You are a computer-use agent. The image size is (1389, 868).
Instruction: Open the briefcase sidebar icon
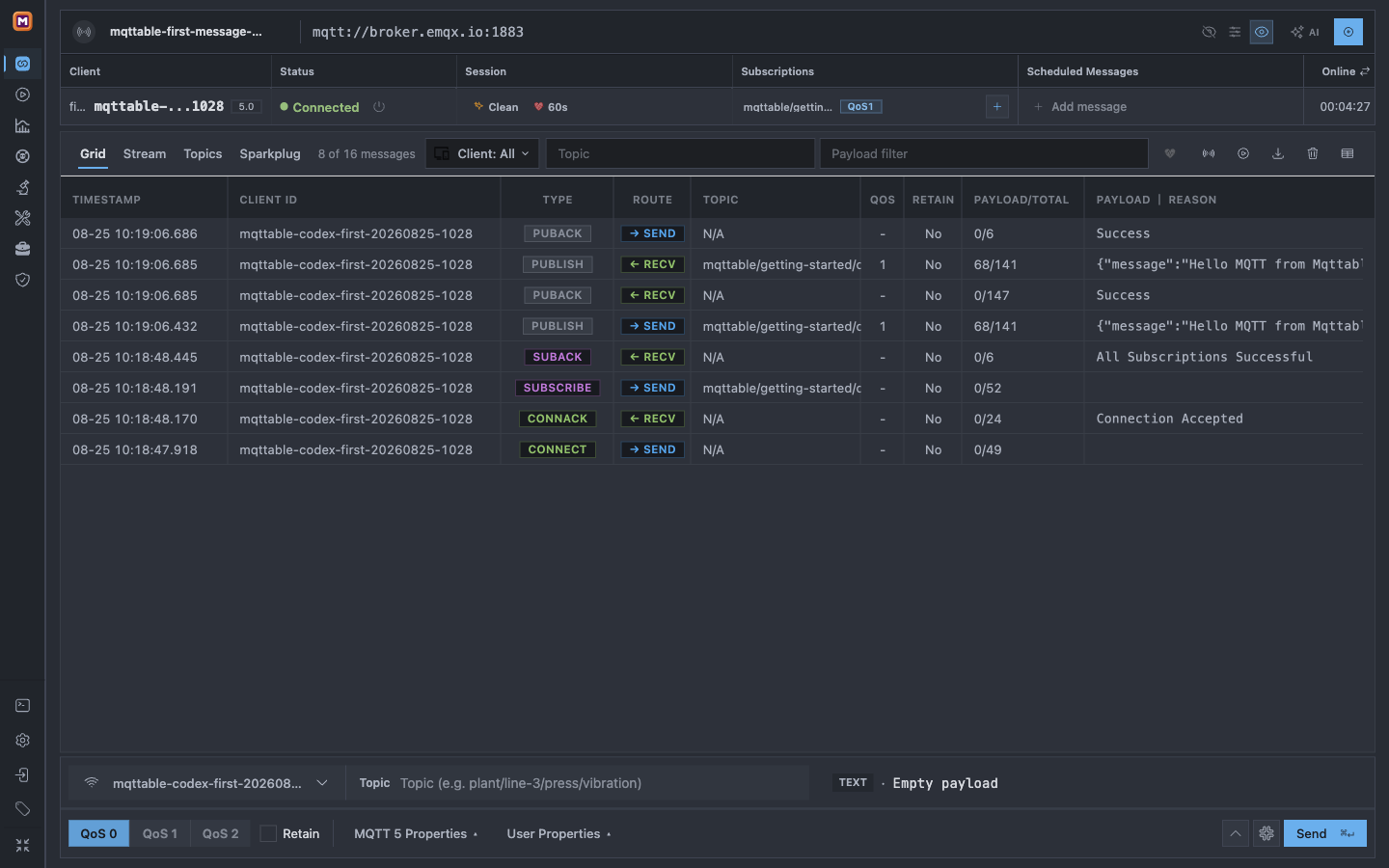22,249
